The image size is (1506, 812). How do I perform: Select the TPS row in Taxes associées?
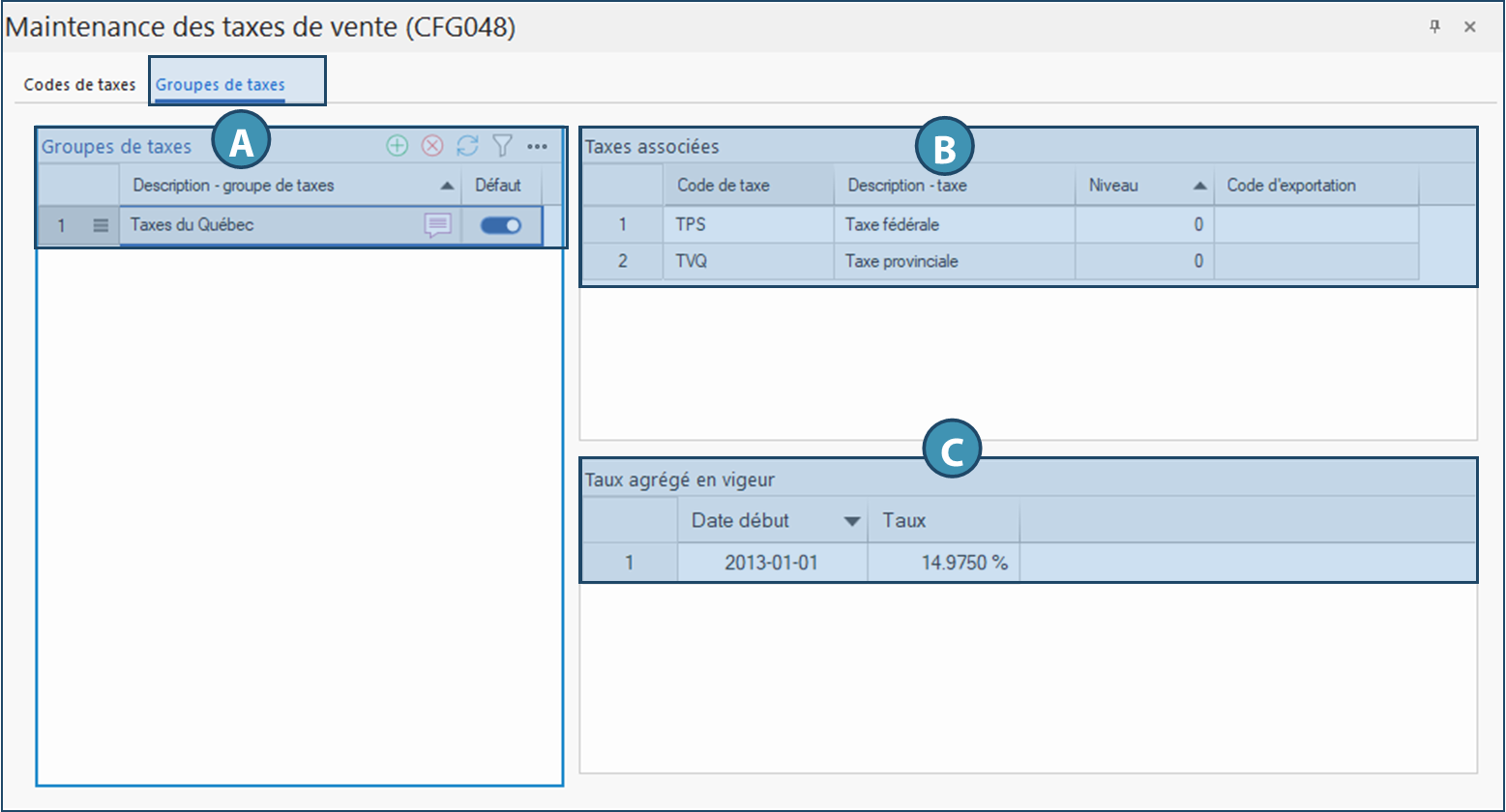(x=748, y=224)
